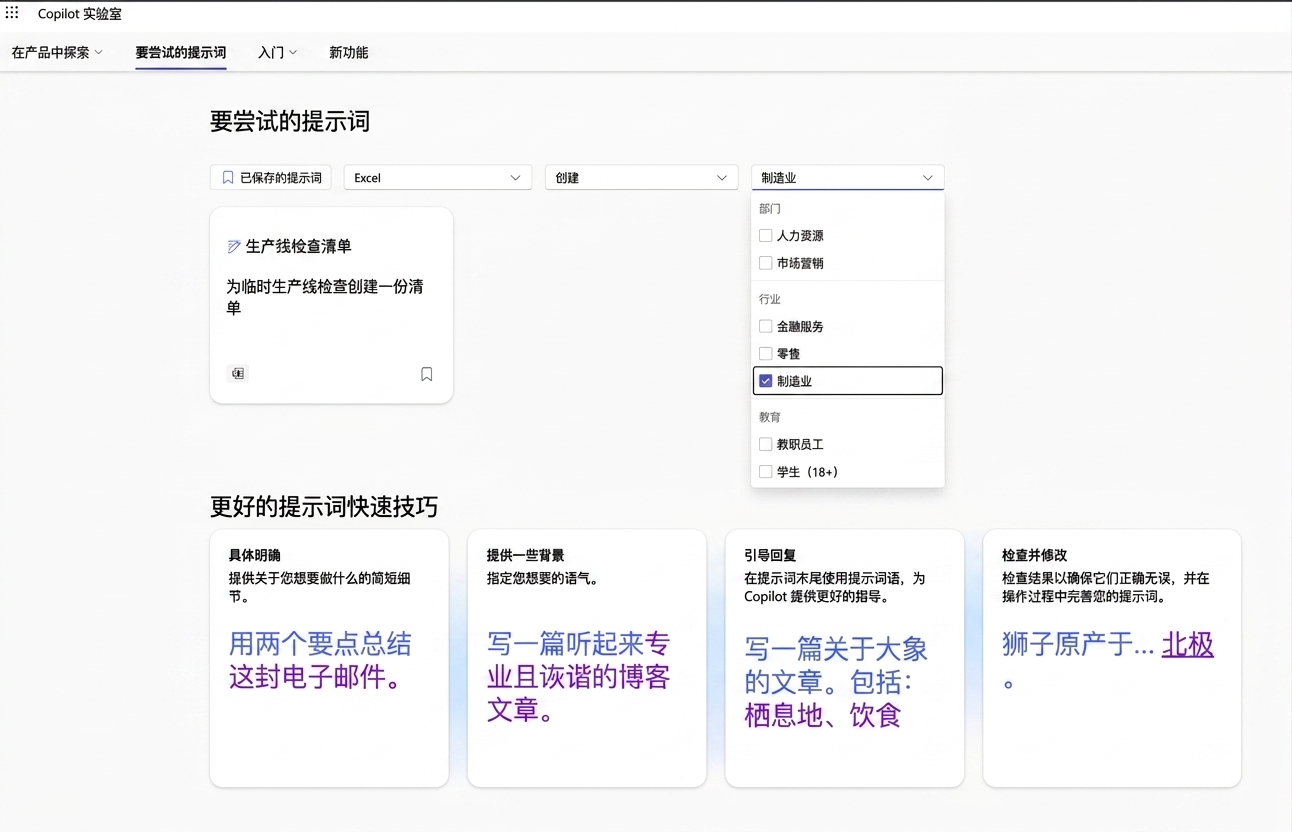Click the 已保存的提示词 button
Screen dimensions: 1292x832
click(270, 178)
